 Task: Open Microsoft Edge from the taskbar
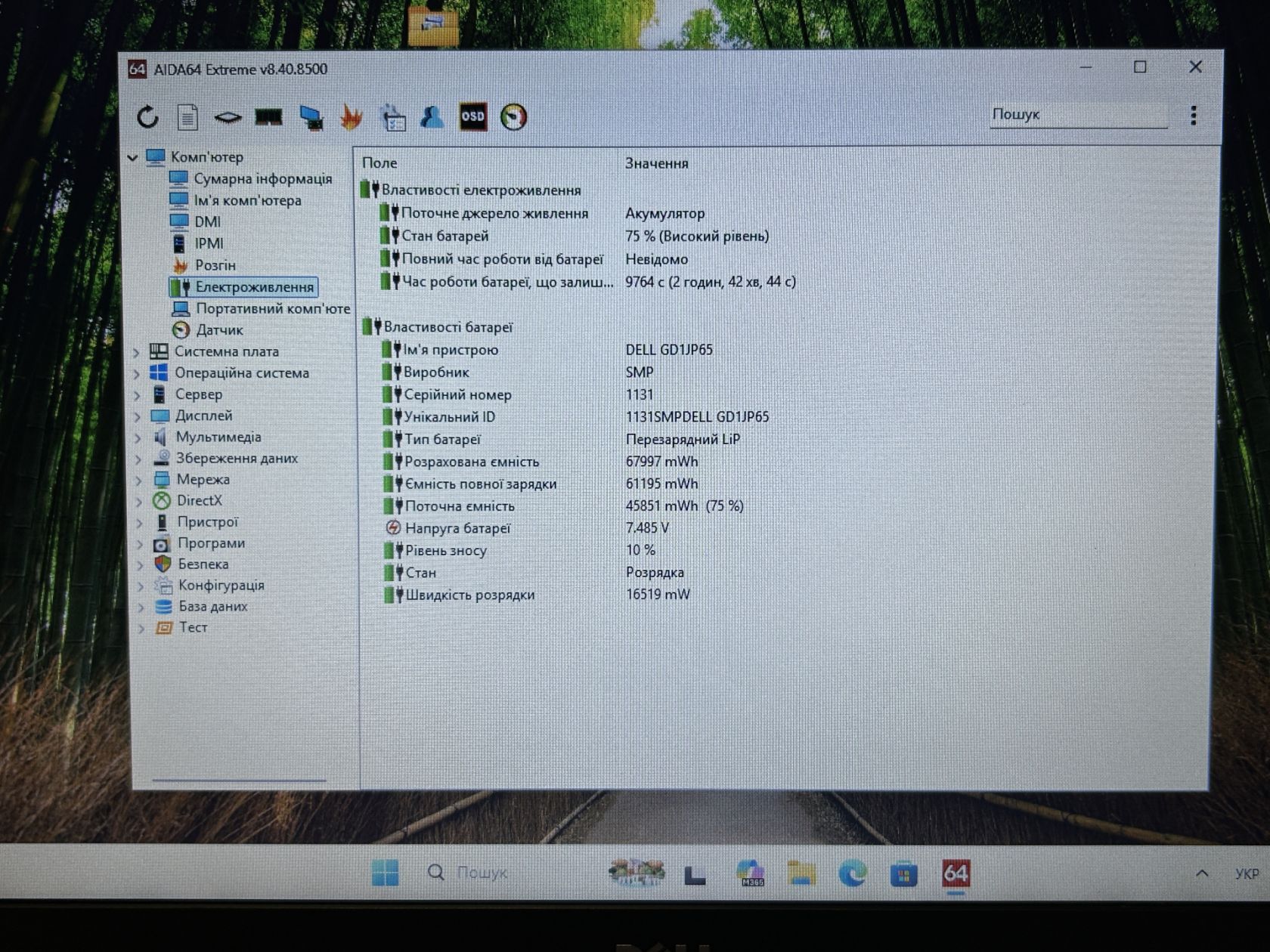(x=853, y=873)
